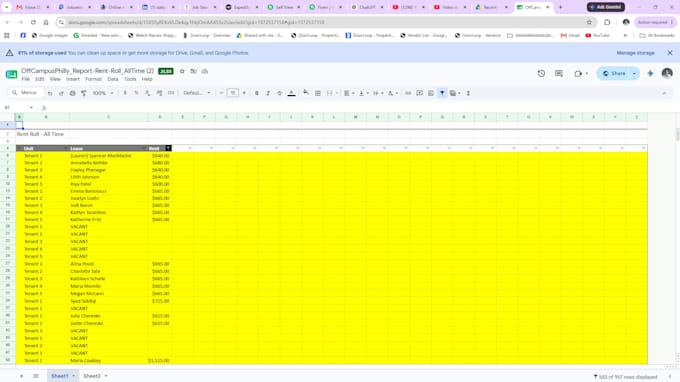The image size is (680, 382).
Task: Increase font size with the plus button
Action: pyautogui.click(x=244, y=93)
